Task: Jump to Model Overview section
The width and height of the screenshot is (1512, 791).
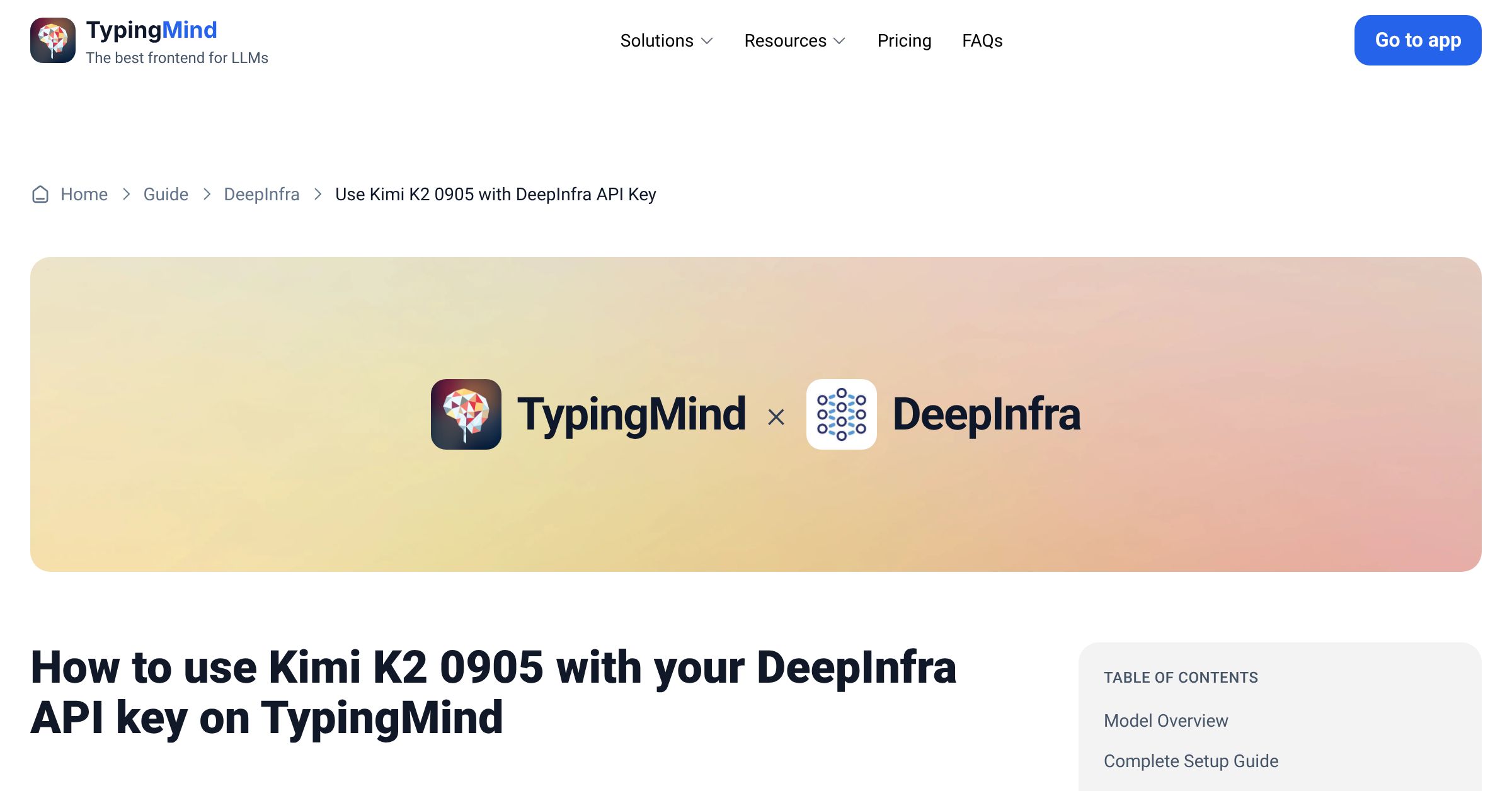Action: pyautogui.click(x=1166, y=720)
